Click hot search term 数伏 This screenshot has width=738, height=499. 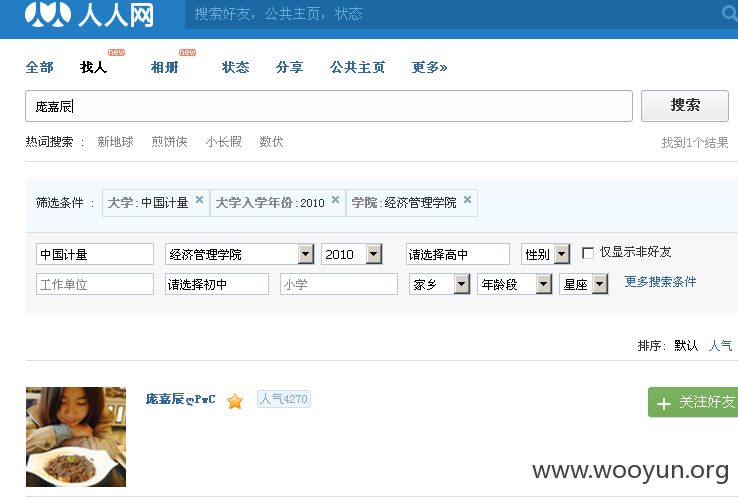pyautogui.click(x=271, y=142)
